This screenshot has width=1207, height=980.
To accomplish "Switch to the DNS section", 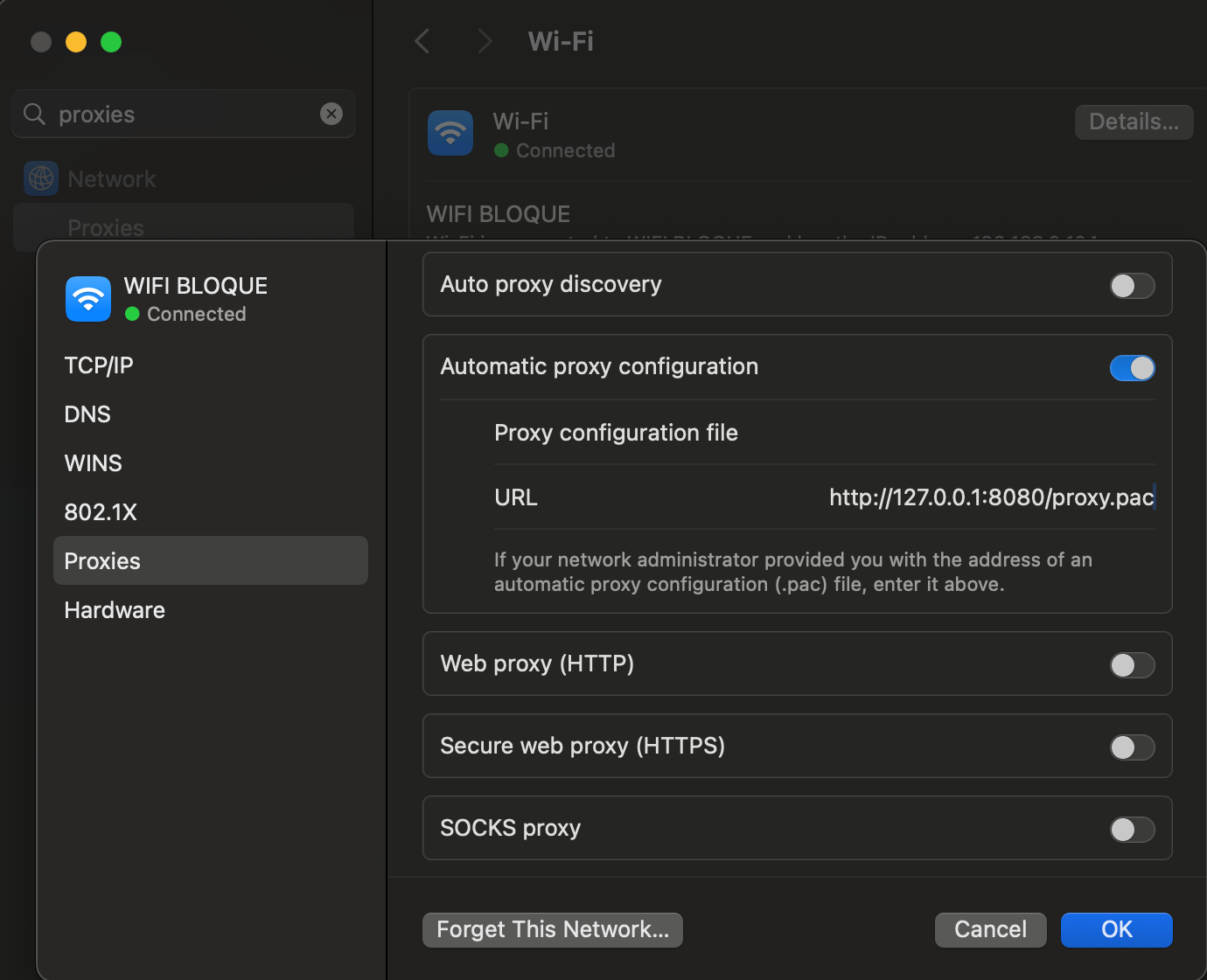I will (87, 414).
